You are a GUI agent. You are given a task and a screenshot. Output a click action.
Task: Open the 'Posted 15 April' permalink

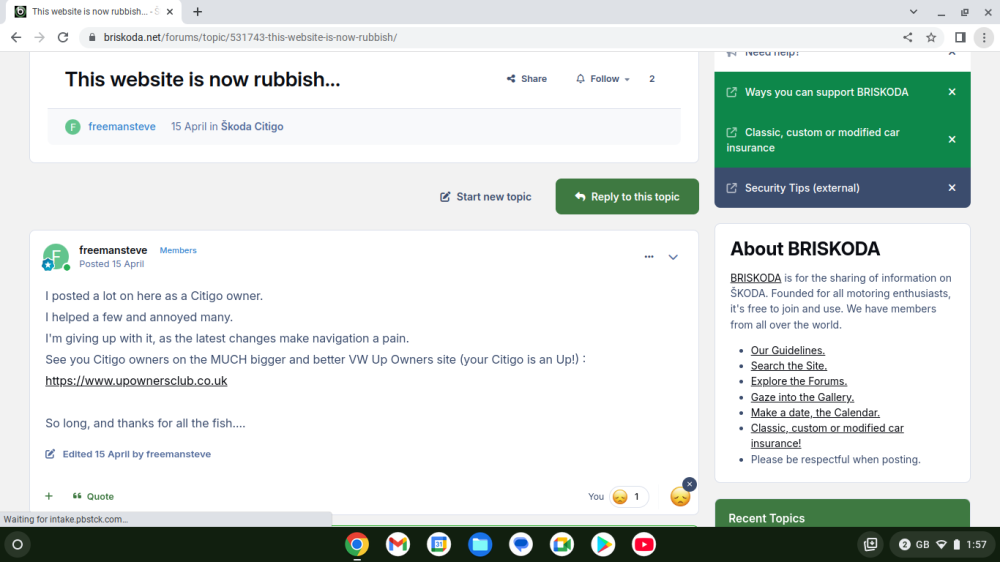pos(112,263)
